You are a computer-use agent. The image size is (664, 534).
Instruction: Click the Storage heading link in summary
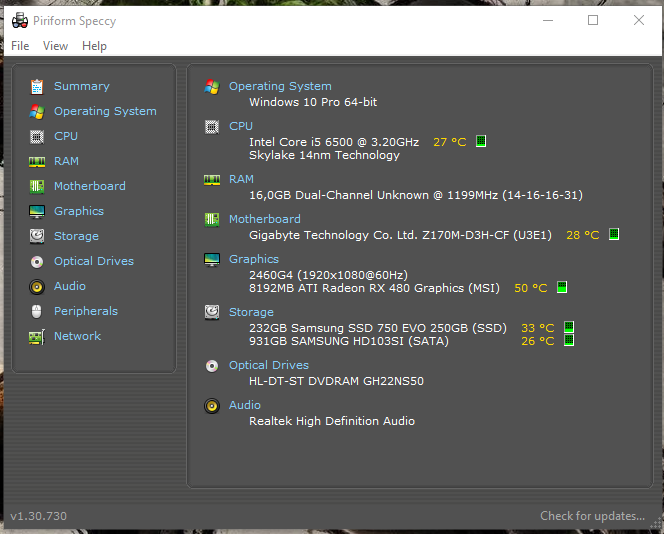pyautogui.click(x=251, y=312)
